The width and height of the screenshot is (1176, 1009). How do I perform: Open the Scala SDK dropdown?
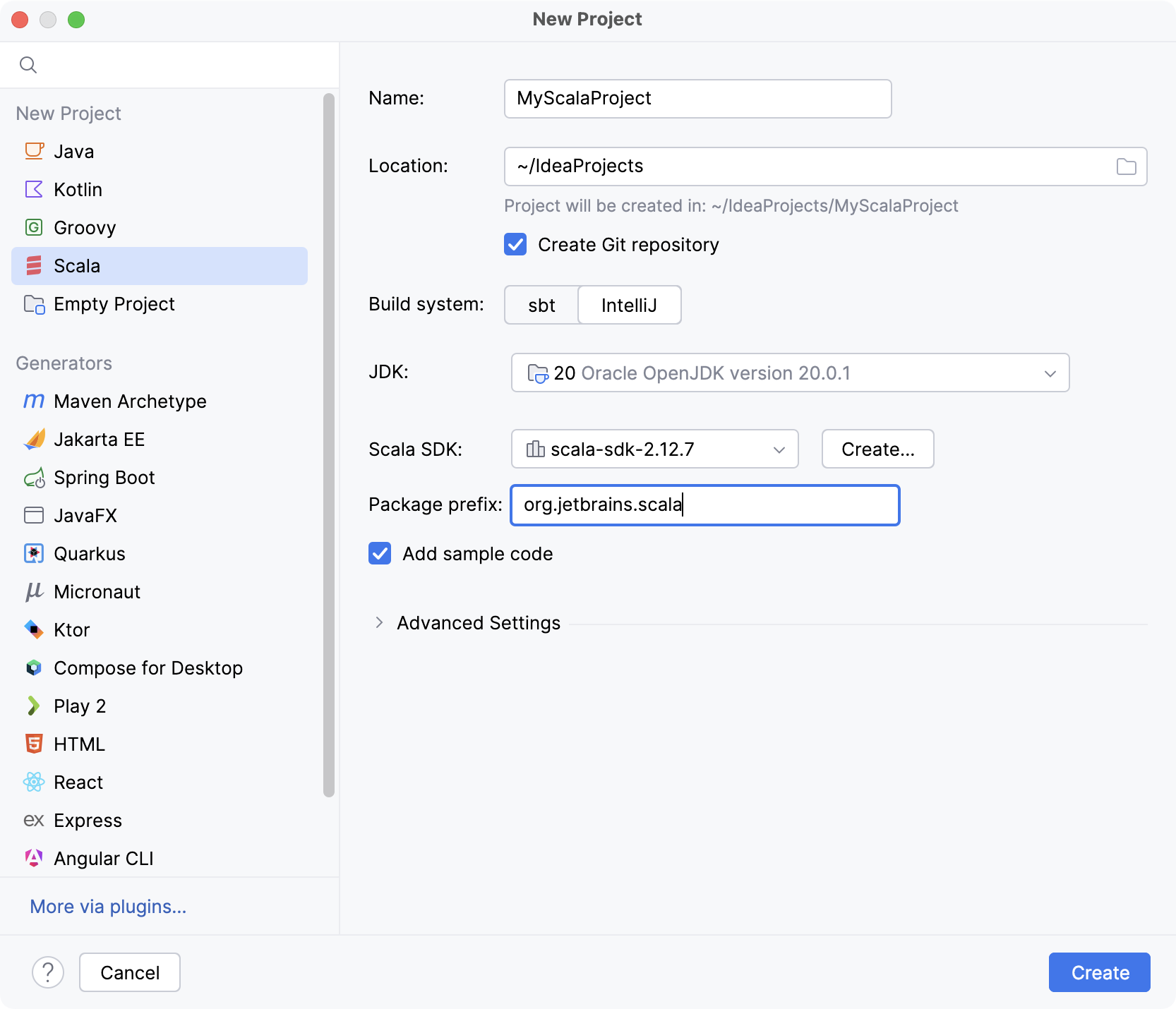778,449
